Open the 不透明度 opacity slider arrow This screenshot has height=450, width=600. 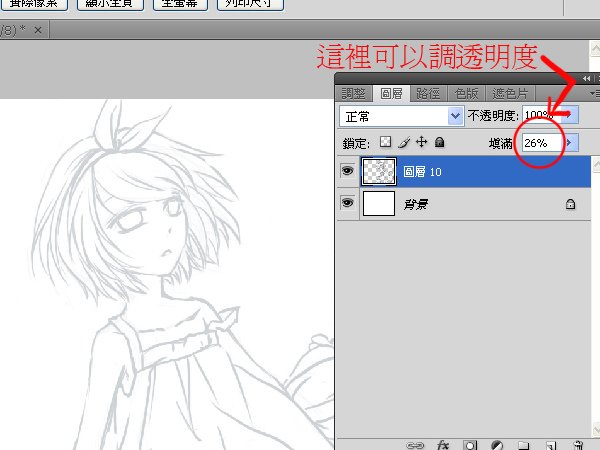pyautogui.click(x=570, y=114)
